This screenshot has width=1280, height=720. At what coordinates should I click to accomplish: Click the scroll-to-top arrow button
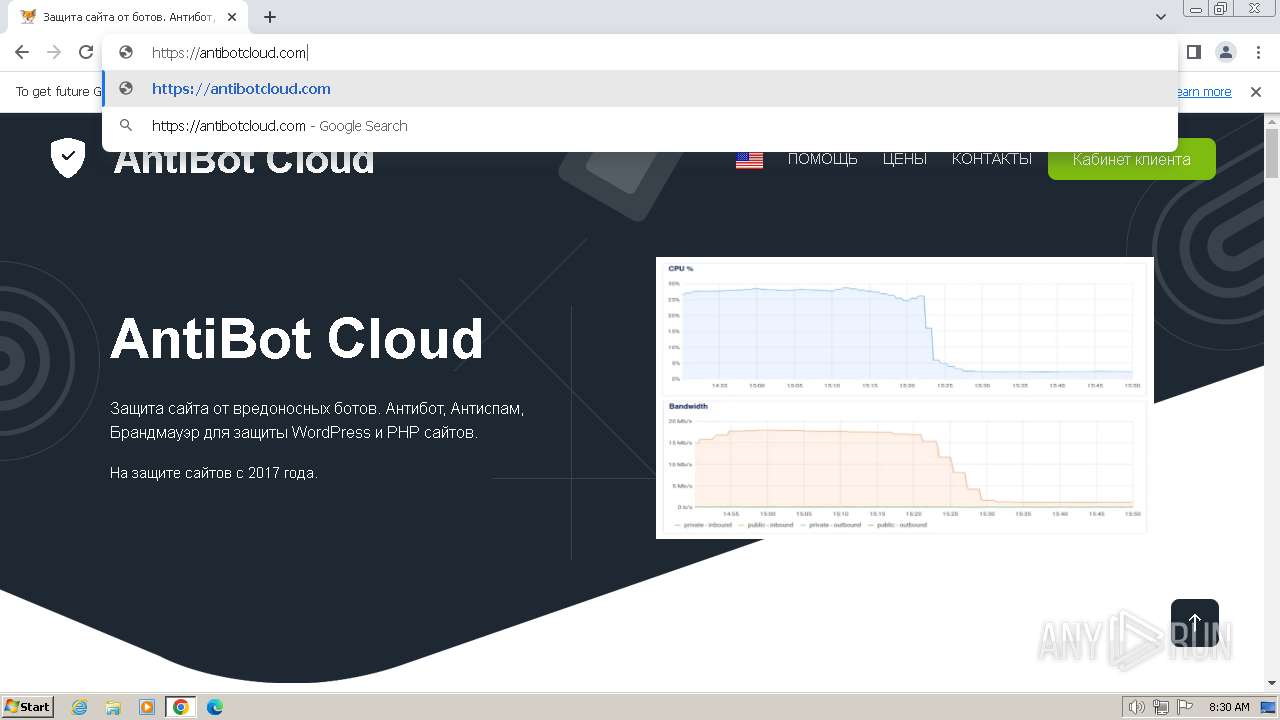click(x=1194, y=623)
